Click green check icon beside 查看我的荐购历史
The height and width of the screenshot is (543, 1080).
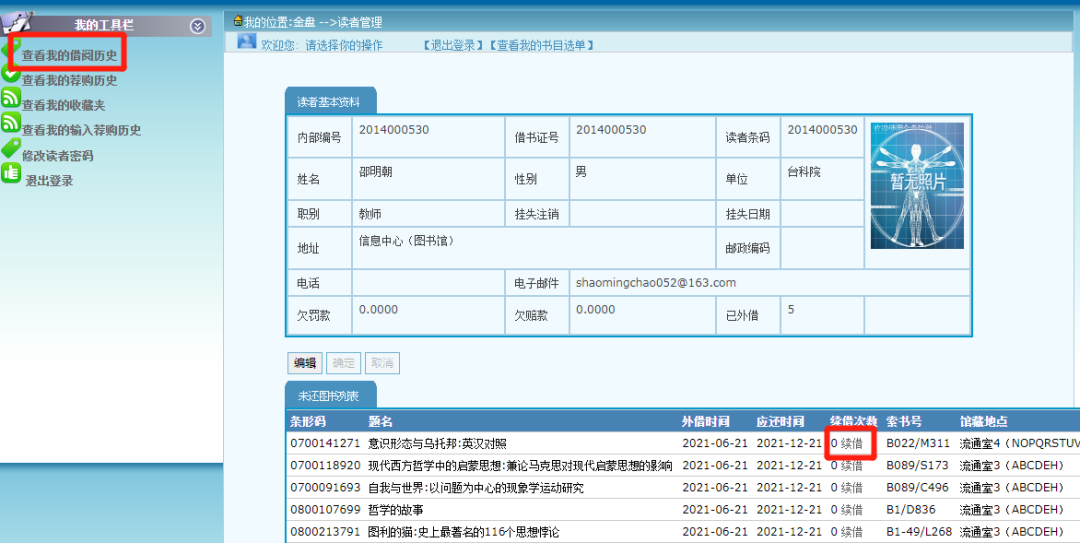click(10, 72)
